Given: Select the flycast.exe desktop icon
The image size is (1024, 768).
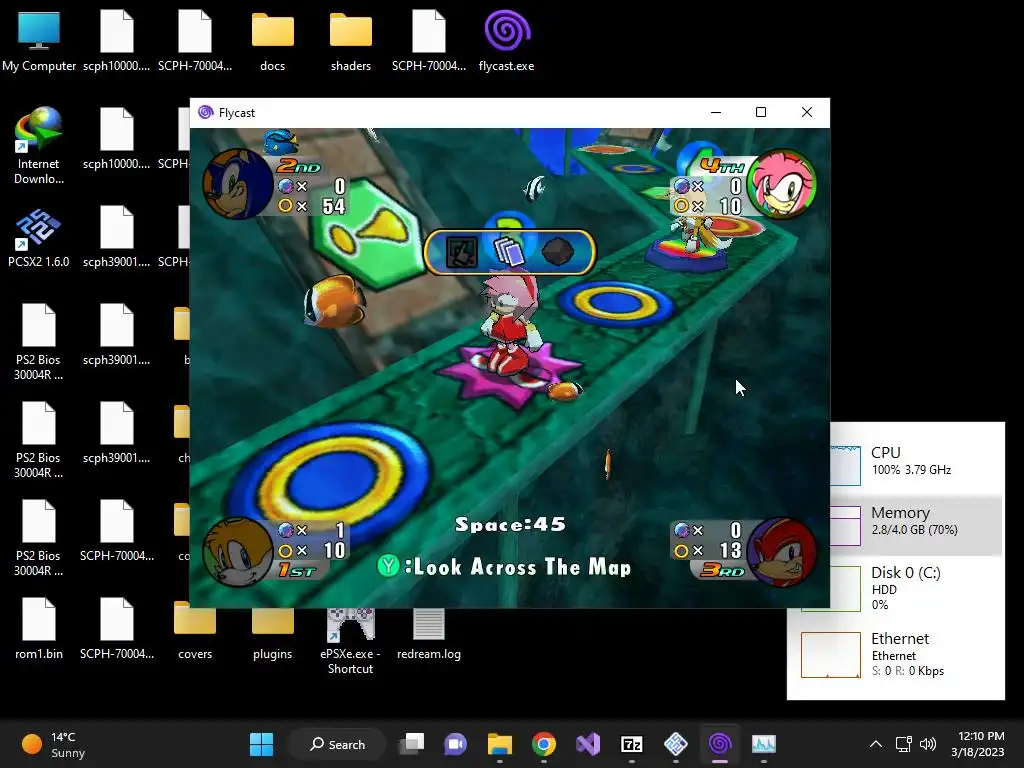Looking at the screenshot, I should click(x=506, y=40).
